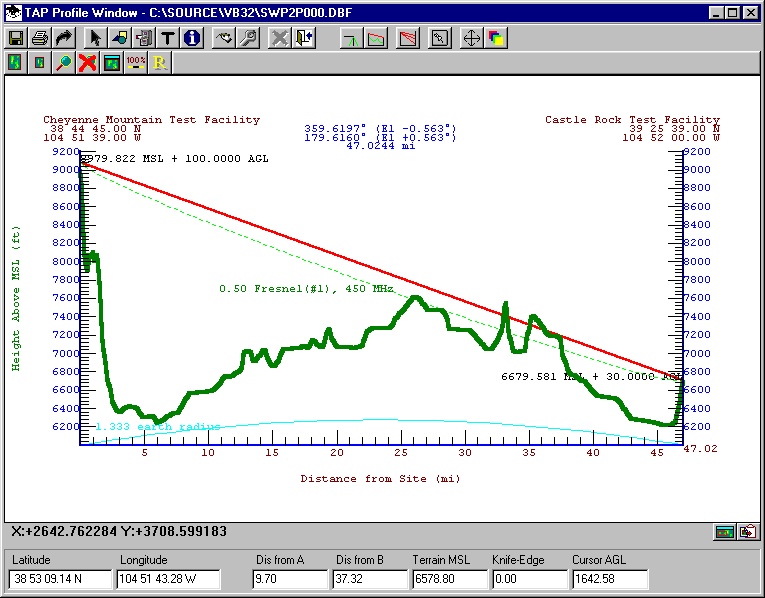Screen dimensions: 765x598
Task: Click in the Latitude field
Action: (x=60, y=579)
